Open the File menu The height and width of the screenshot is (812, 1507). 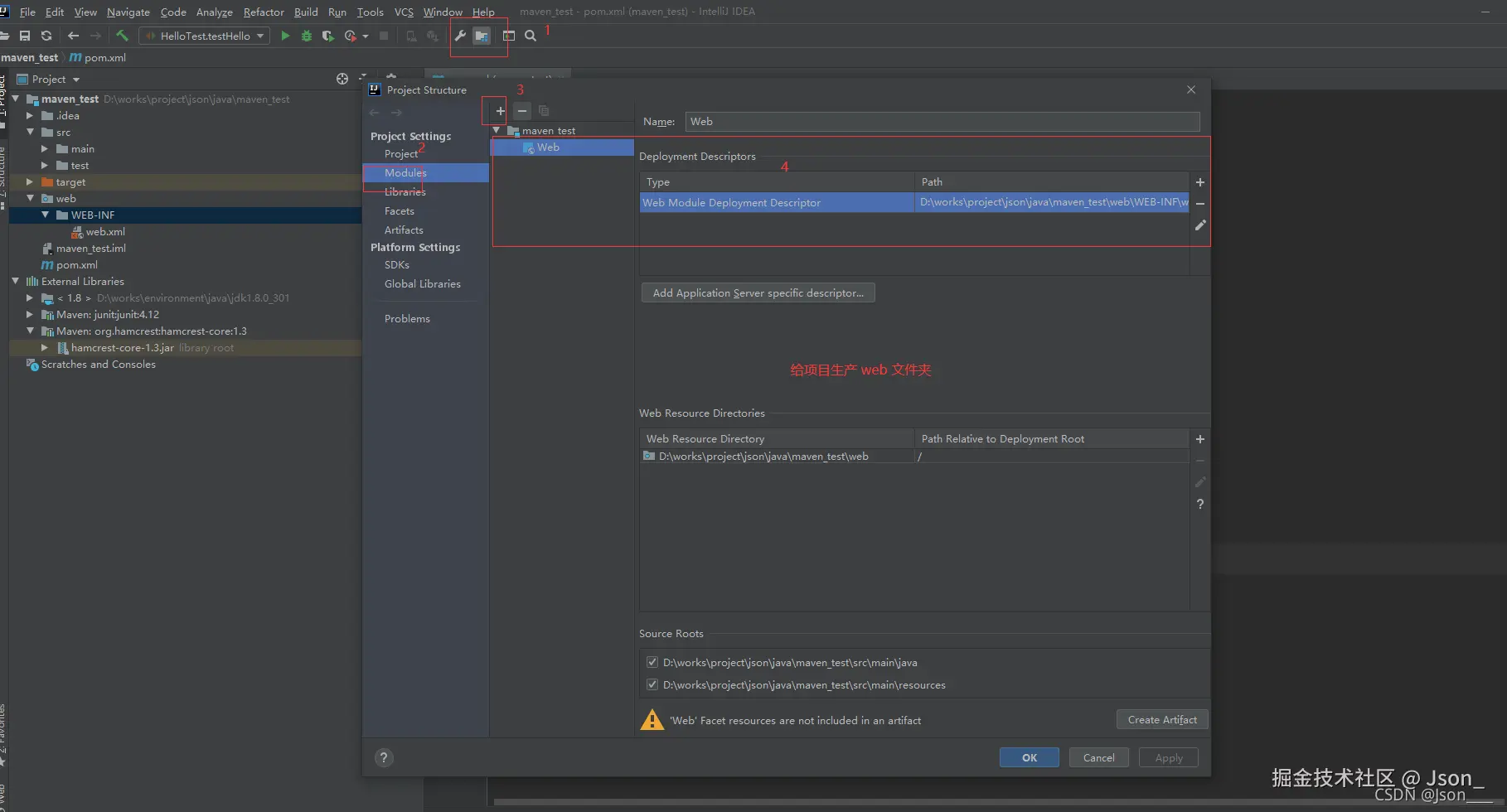pyautogui.click(x=27, y=12)
